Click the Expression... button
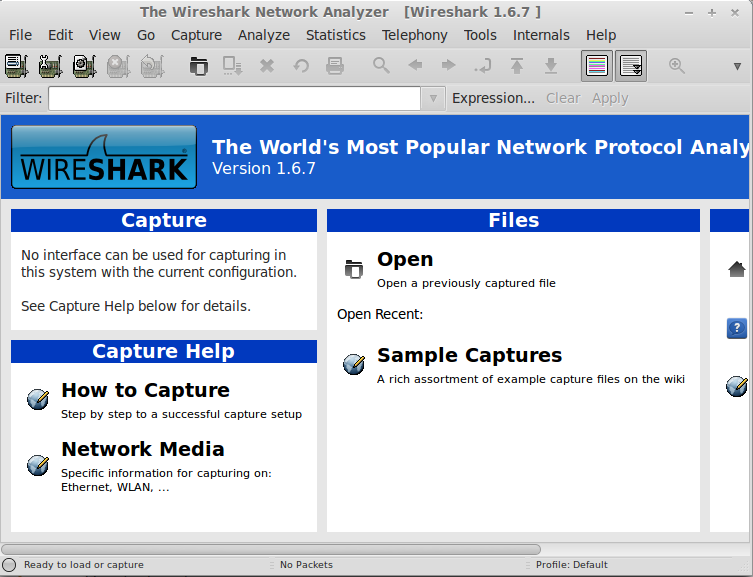 tap(493, 98)
